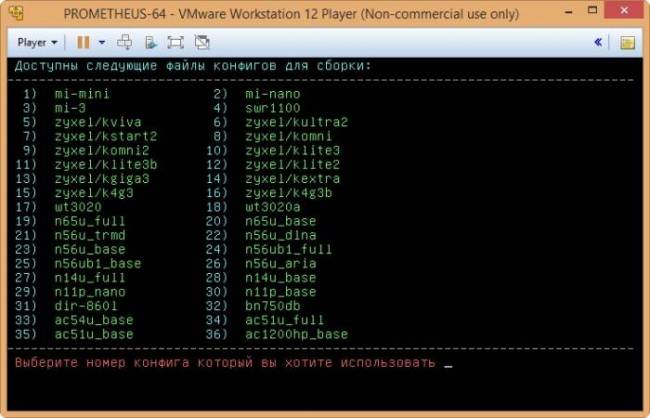Click Send Ctrl+Alt+Del icon
Image resolution: width=650 pixels, height=418 pixels.
coord(124,42)
